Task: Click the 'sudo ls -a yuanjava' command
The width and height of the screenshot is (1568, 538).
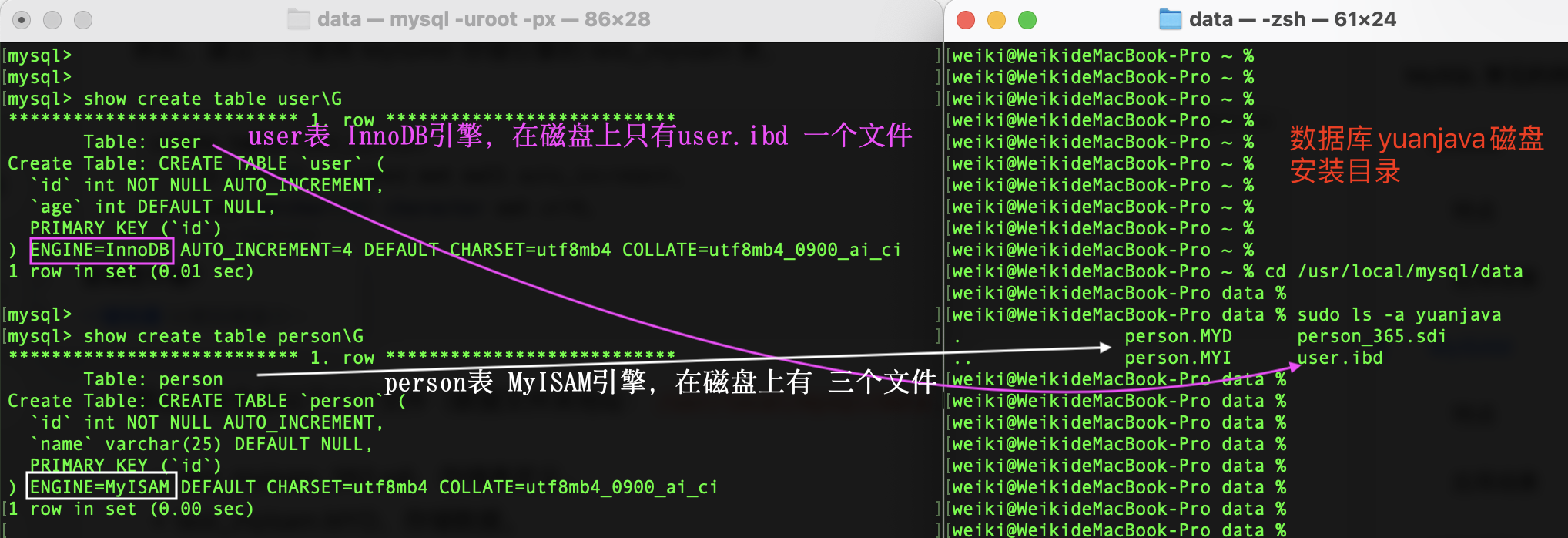Action: tap(1399, 314)
